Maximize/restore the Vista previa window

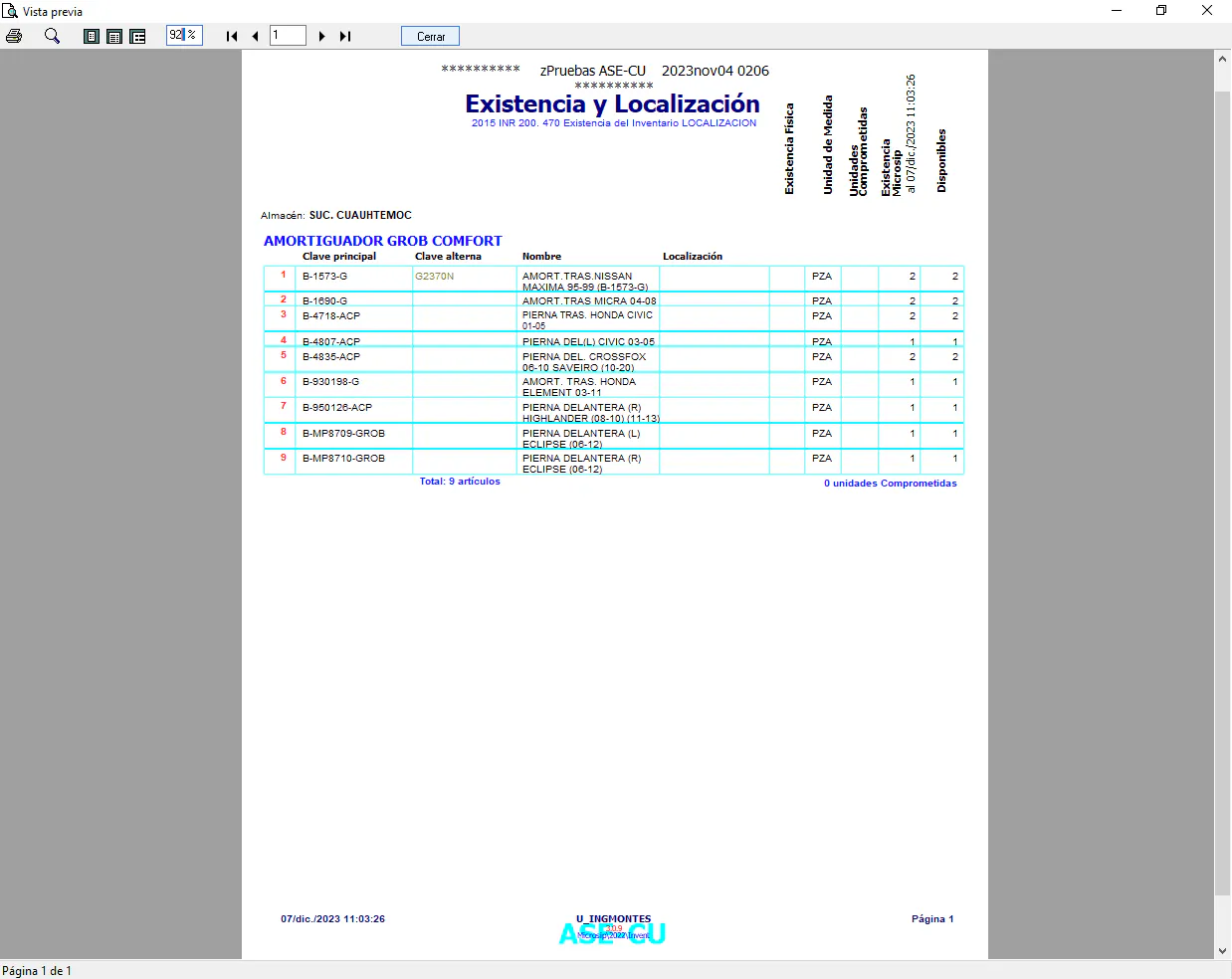pyautogui.click(x=1161, y=11)
